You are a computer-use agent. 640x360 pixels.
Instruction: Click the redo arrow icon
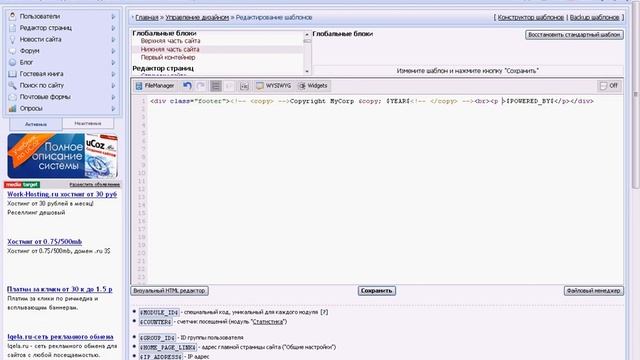coord(201,86)
